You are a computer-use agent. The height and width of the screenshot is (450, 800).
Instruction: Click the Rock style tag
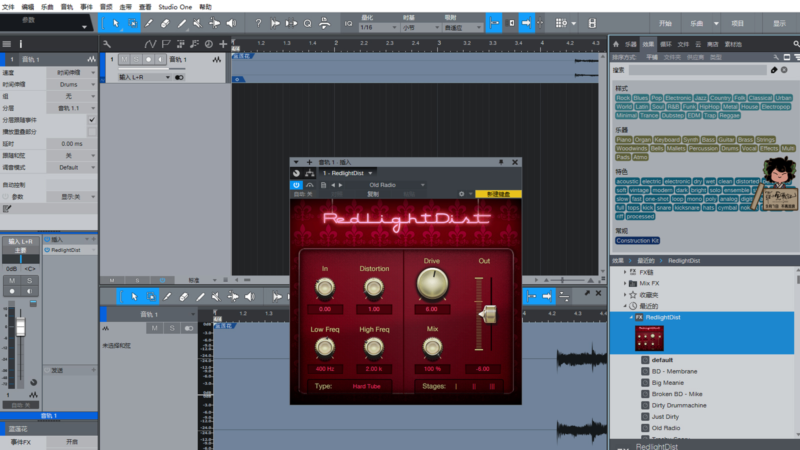click(623, 98)
